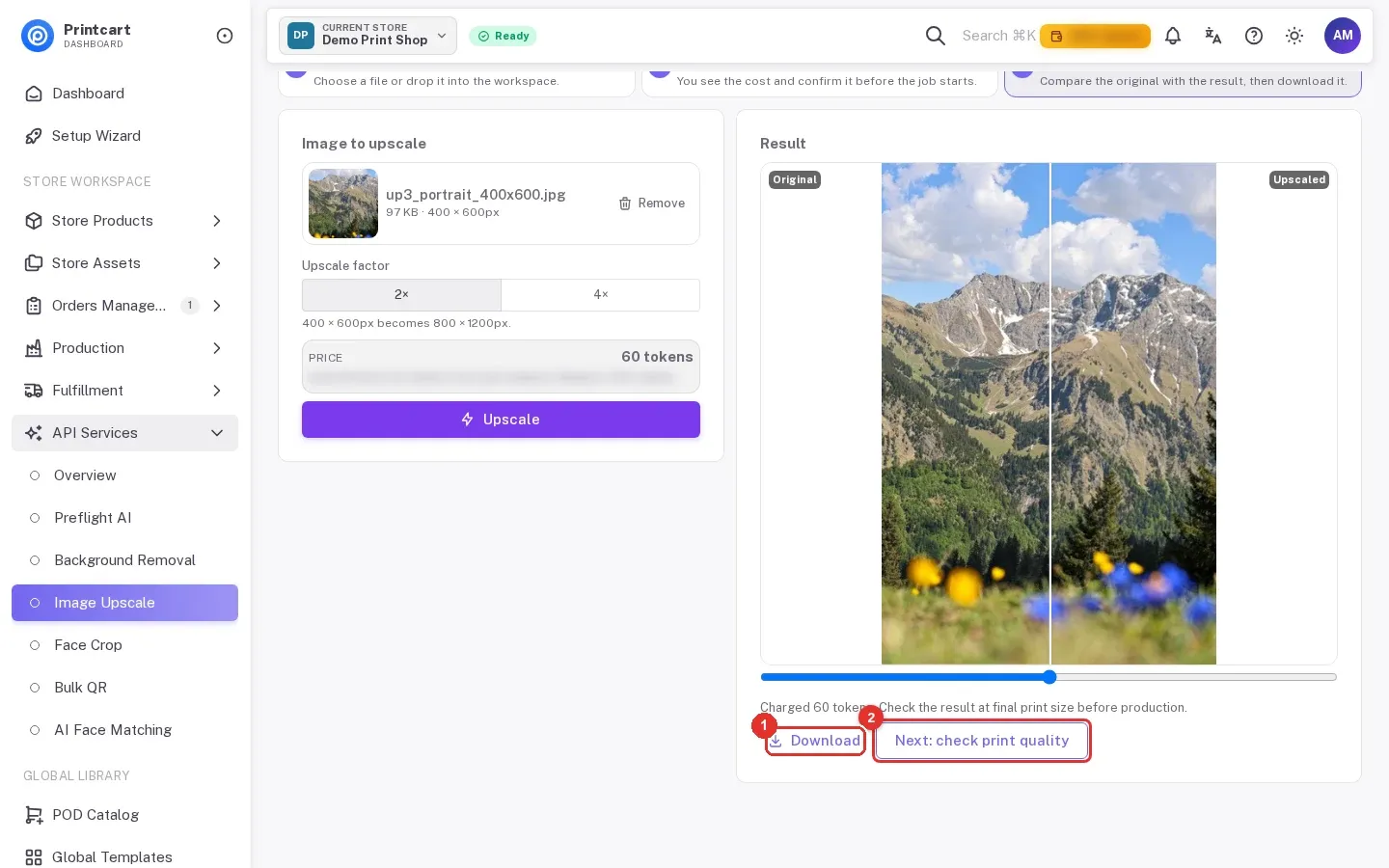Open the Overview menu item
Image resolution: width=1389 pixels, height=868 pixels.
point(124,475)
